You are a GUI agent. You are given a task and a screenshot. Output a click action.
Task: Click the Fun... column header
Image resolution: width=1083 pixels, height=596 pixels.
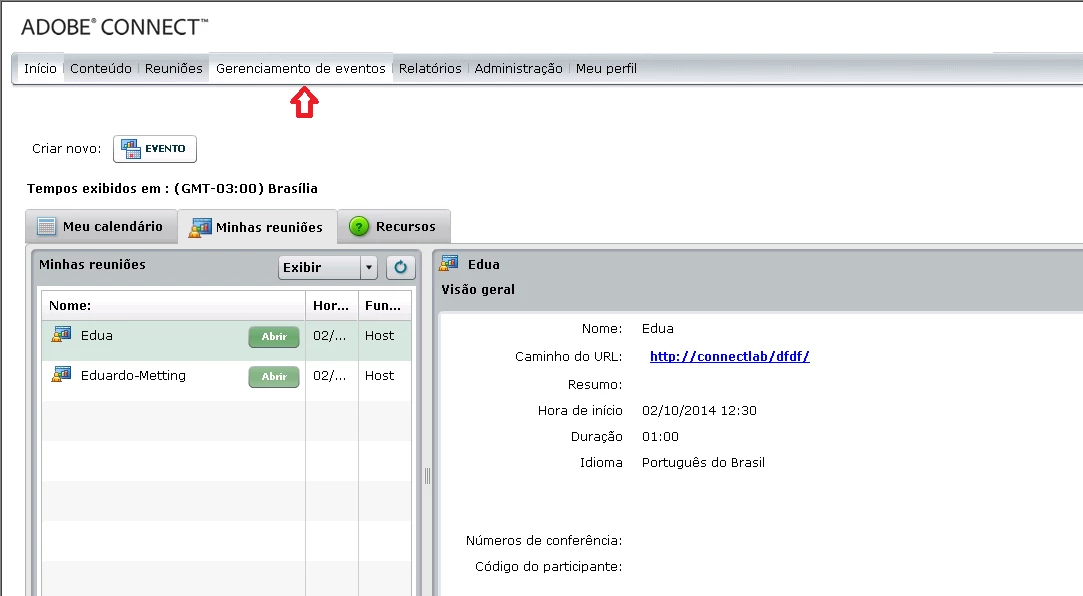click(x=385, y=305)
